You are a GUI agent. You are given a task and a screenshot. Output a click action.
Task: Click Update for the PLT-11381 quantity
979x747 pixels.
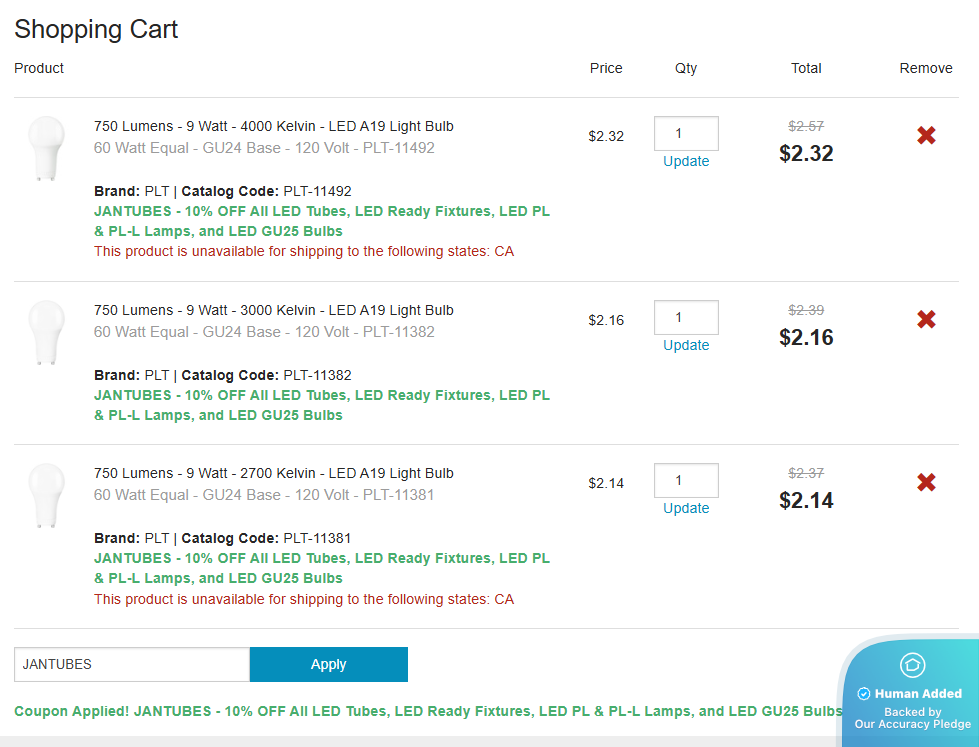(686, 509)
